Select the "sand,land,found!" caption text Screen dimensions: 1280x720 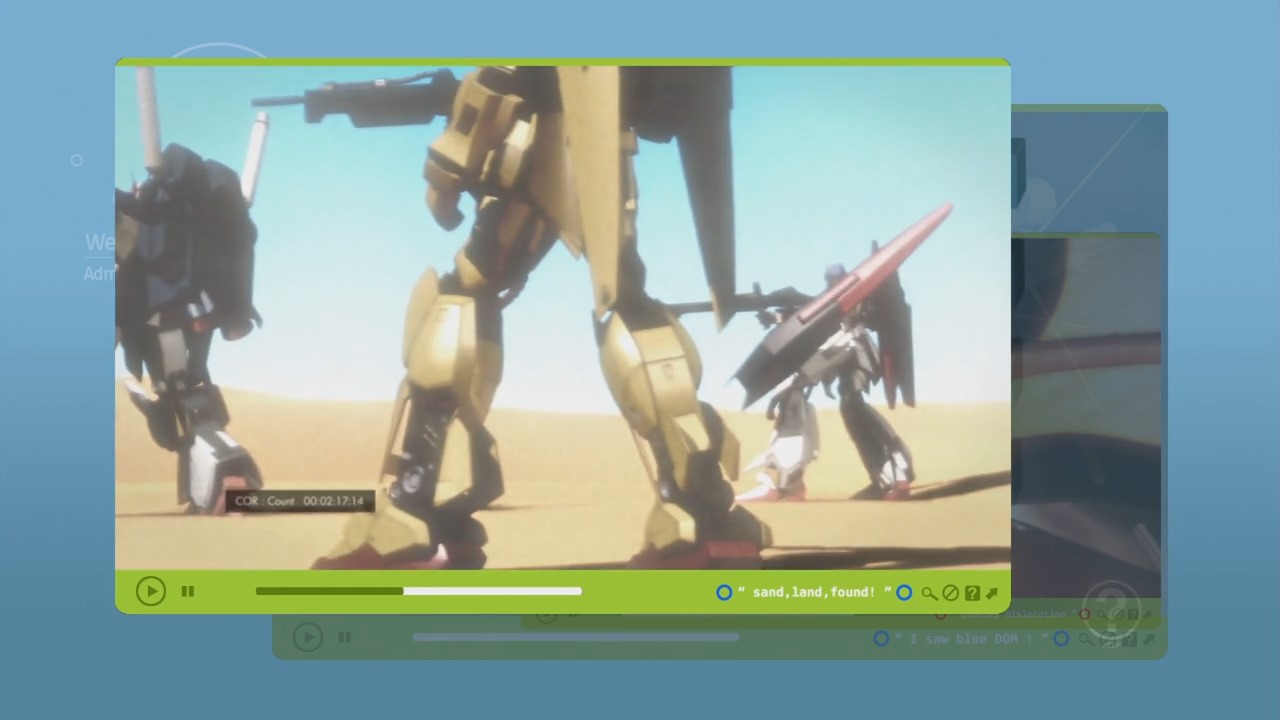(813, 592)
